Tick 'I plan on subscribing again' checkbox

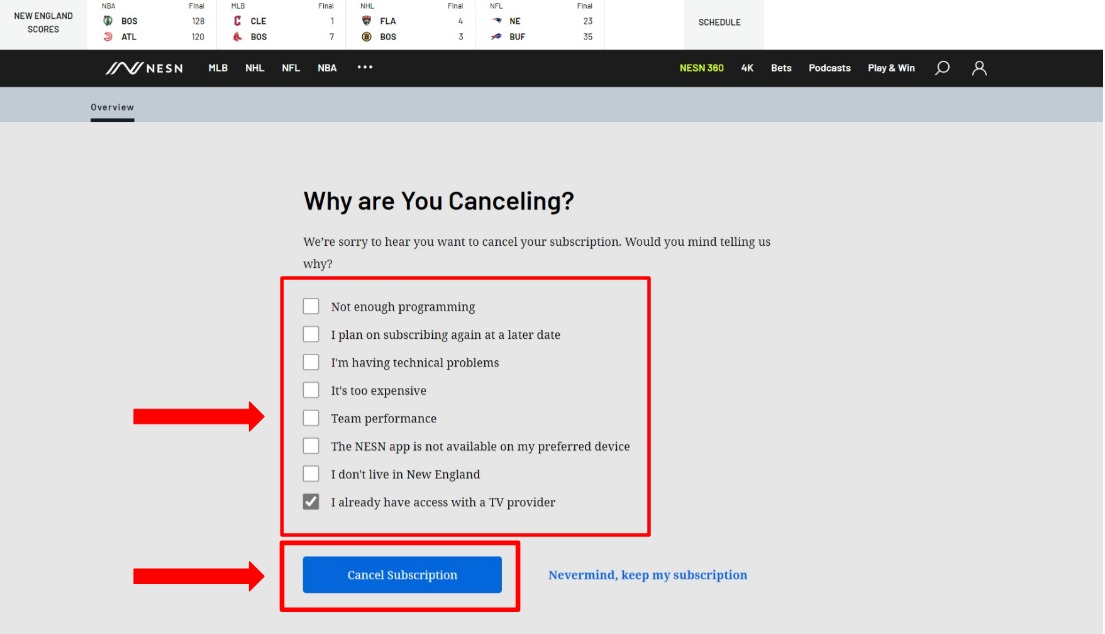tap(311, 334)
